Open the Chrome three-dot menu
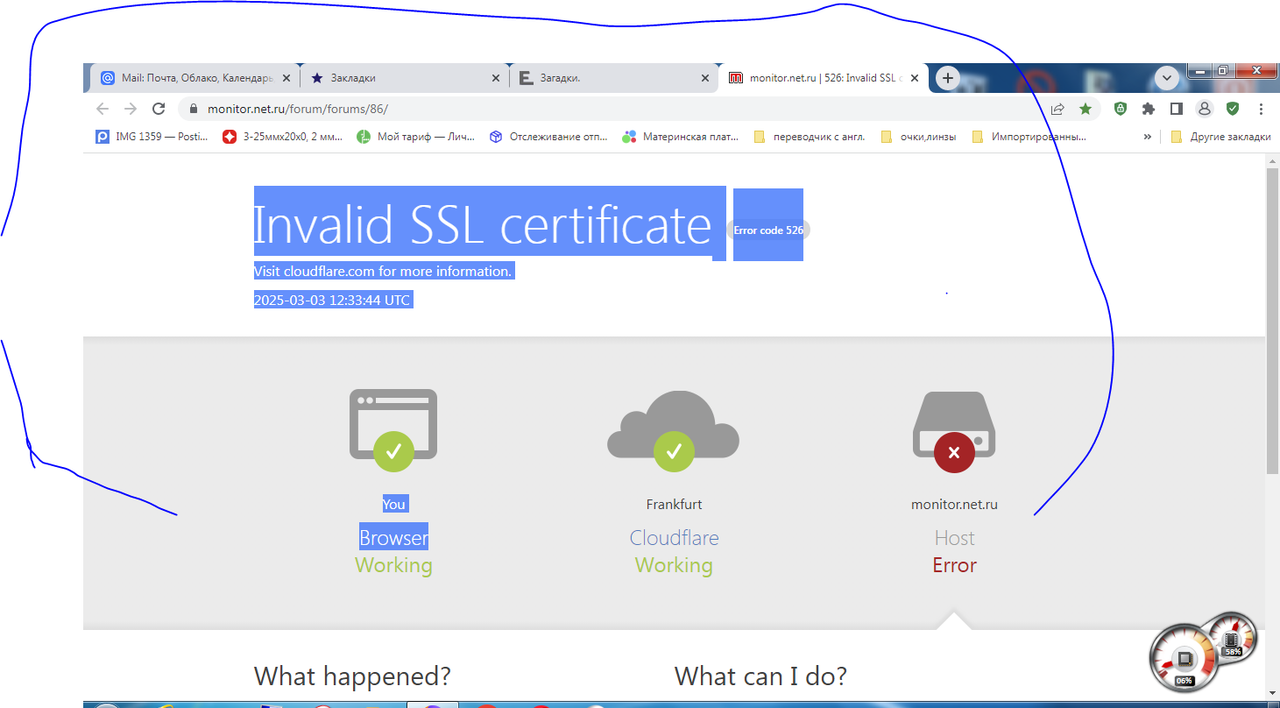The width and height of the screenshot is (1280, 708). click(x=1259, y=108)
